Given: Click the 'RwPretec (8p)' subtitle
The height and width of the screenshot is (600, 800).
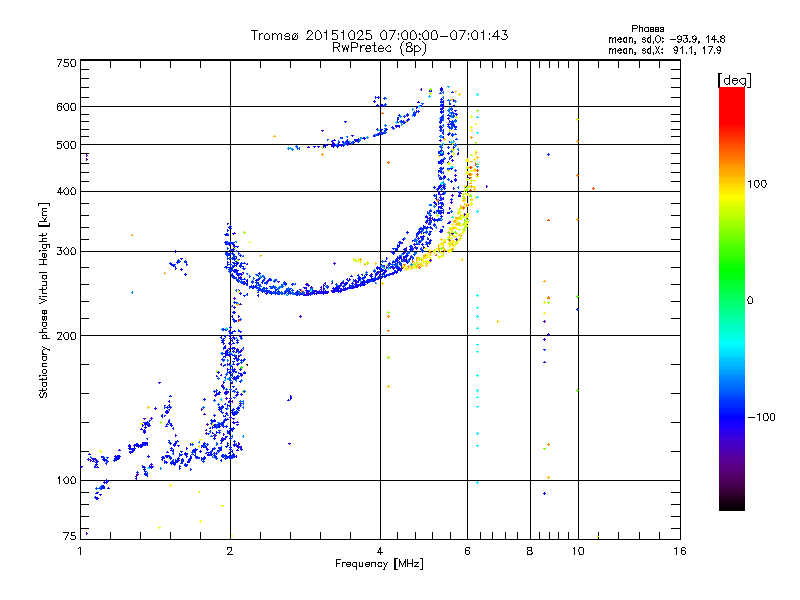Looking at the screenshot, I should pos(379,48).
